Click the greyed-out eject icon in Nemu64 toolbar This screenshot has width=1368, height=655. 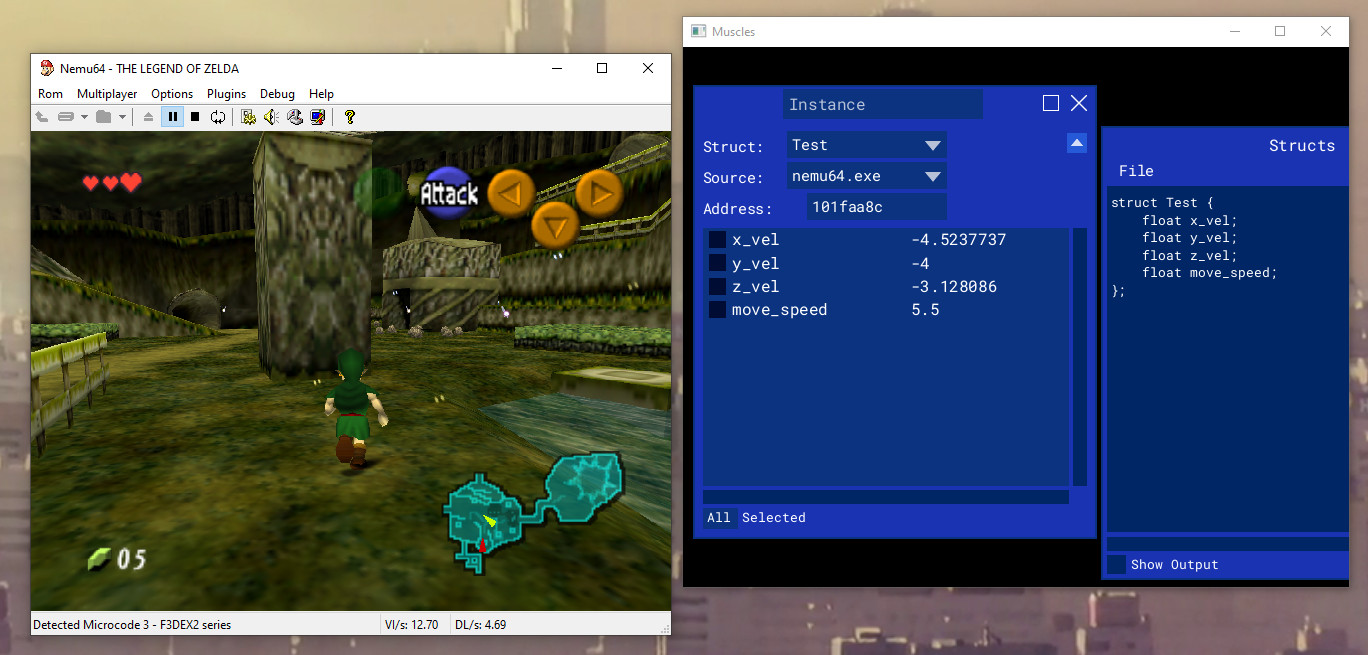click(x=149, y=117)
